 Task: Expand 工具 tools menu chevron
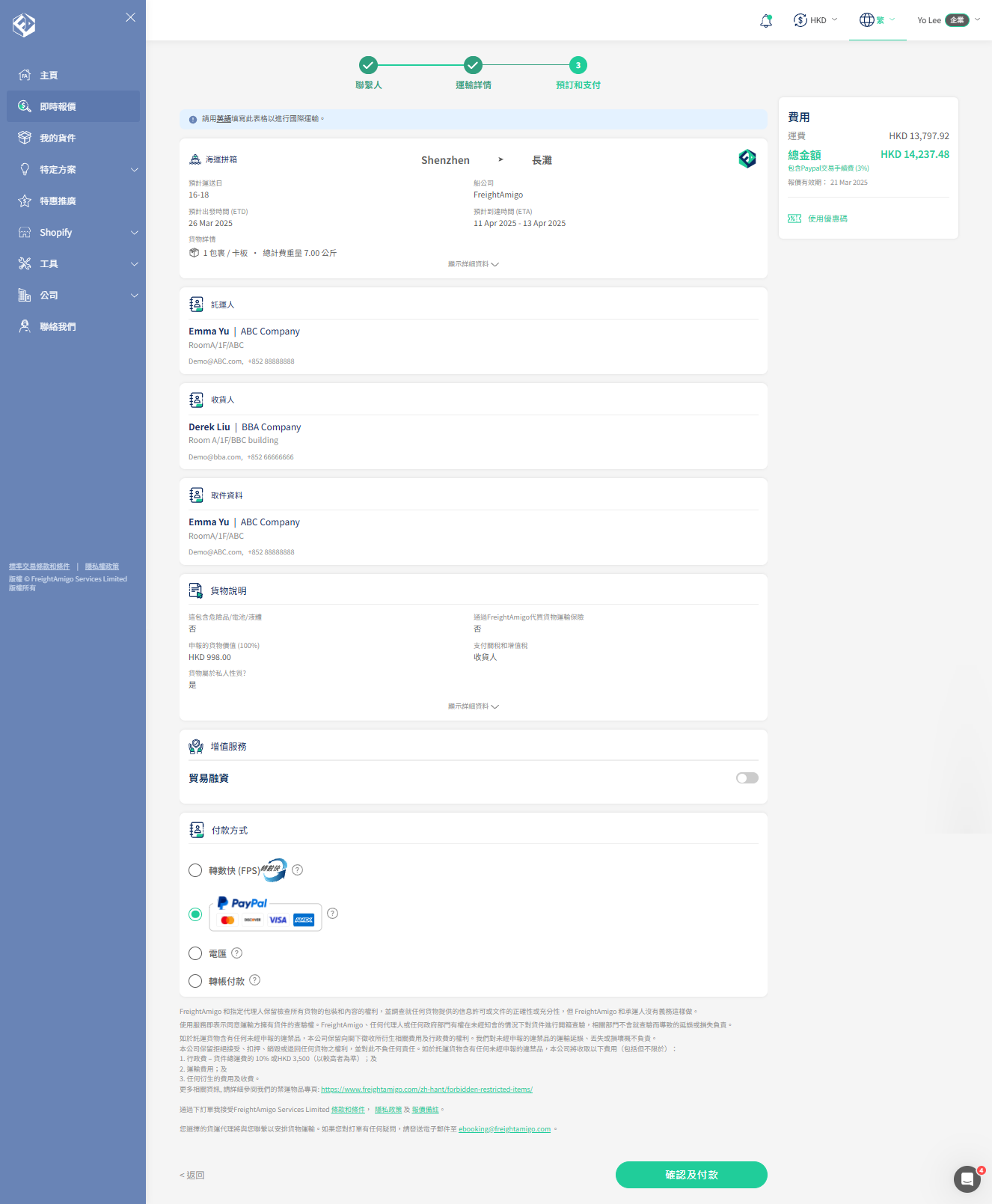point(135,264)
